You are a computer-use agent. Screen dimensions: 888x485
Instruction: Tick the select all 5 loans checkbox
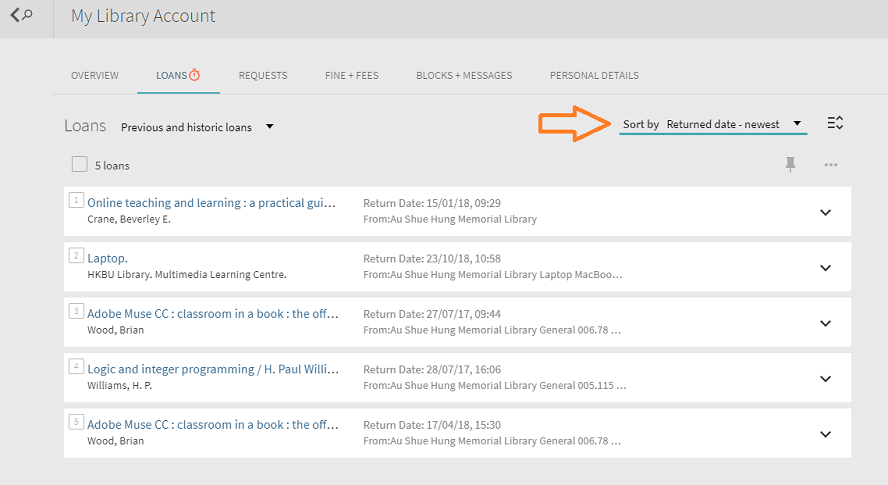pos(79,164)
